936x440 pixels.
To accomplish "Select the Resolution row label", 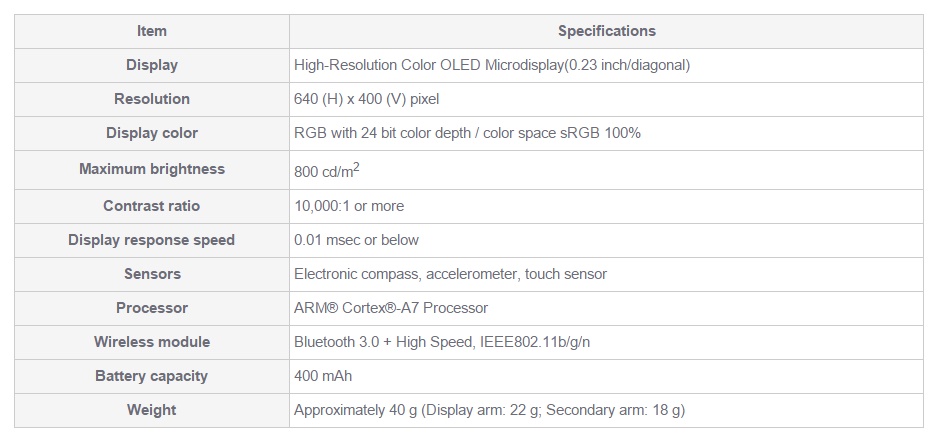I will 152,99.
